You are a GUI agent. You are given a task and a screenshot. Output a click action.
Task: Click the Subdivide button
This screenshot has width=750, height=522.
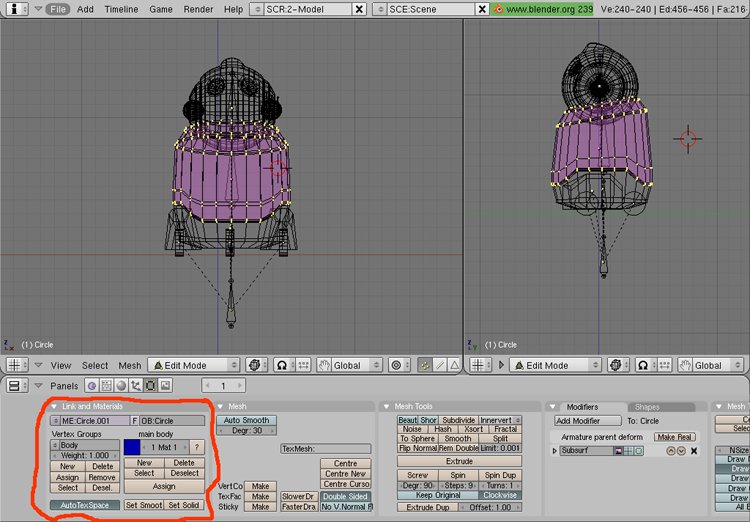click(x=458, y=420)
